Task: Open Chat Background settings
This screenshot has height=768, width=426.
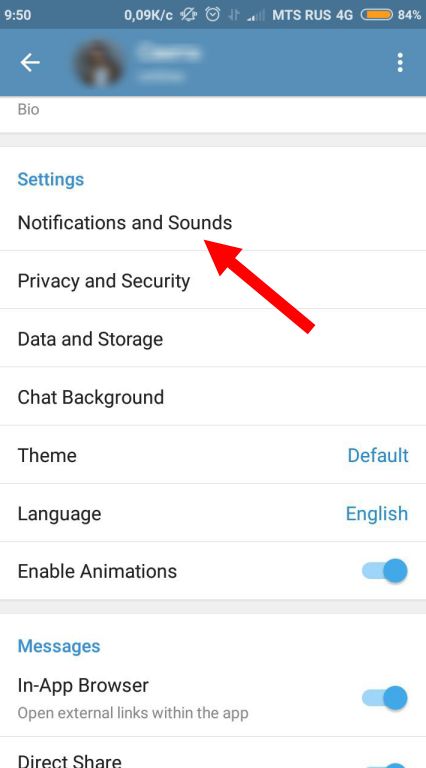Action: (213, 397)
